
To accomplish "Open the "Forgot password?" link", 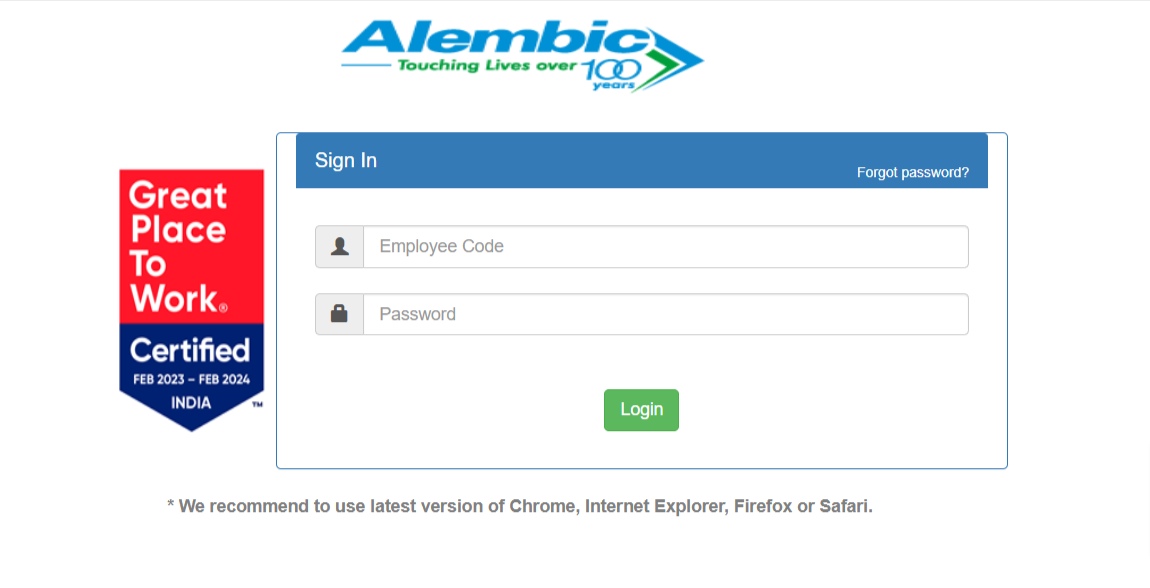I will [x=912, y=172].
